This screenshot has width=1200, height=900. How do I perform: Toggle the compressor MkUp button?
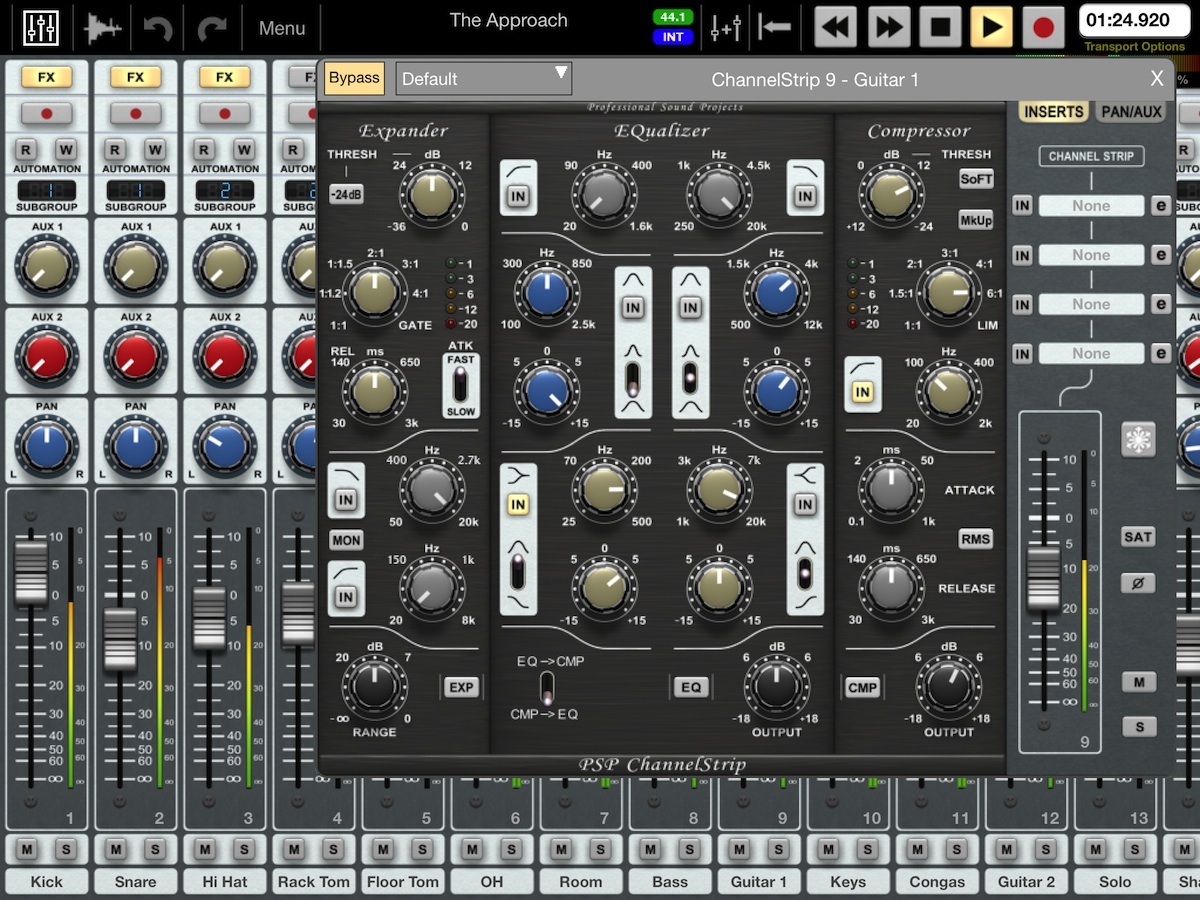(976, 220)
